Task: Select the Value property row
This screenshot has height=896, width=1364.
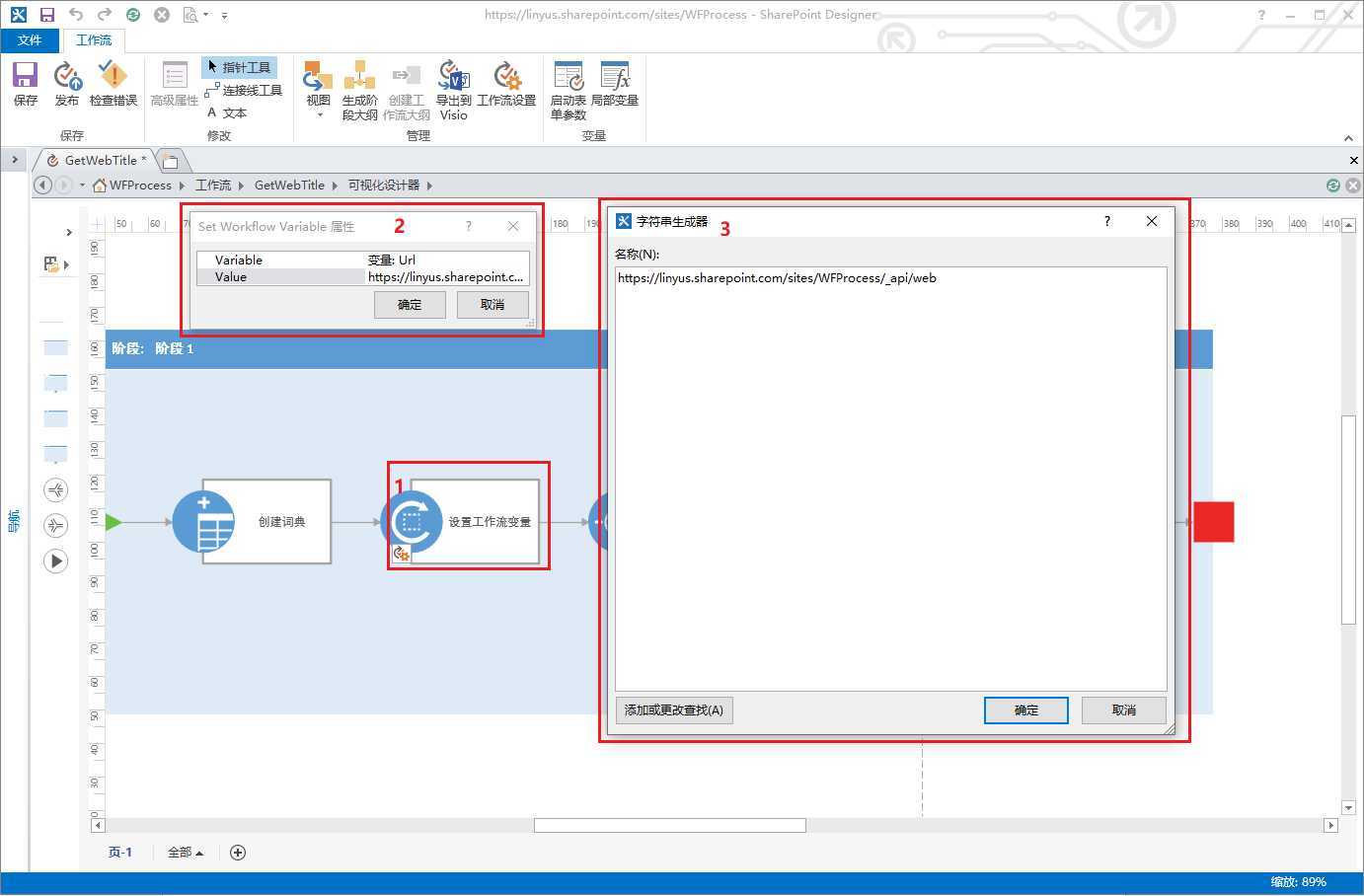Action: [362, 277]
